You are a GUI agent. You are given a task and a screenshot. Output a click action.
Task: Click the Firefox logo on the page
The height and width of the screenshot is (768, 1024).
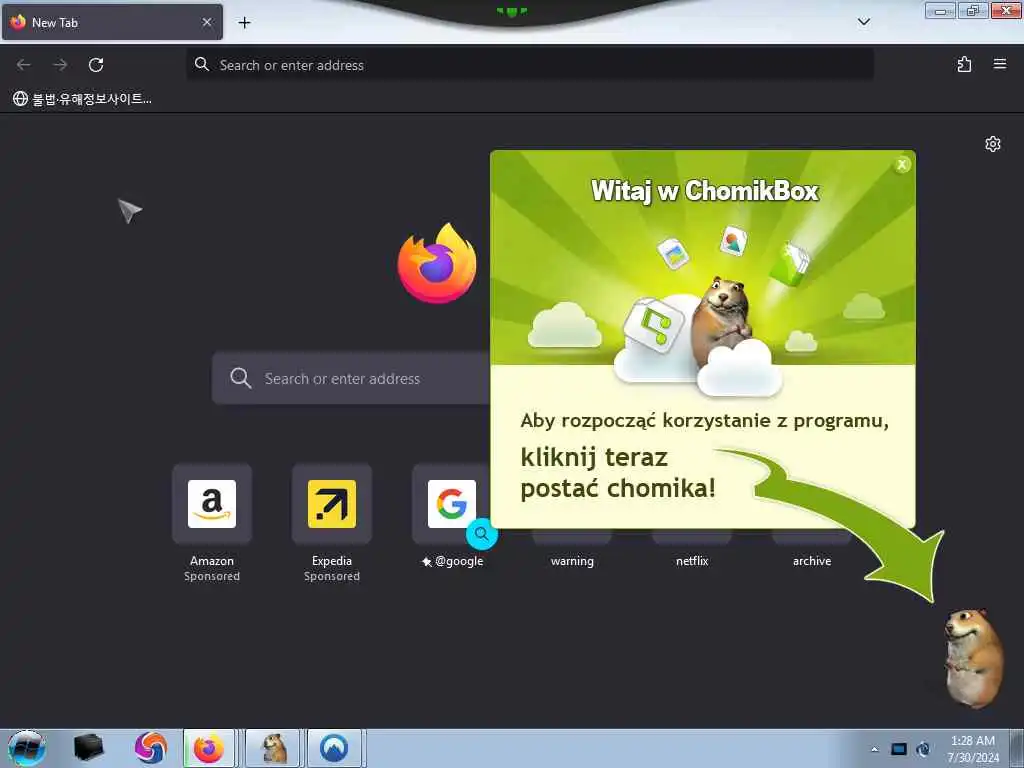[x=437, y=263]
